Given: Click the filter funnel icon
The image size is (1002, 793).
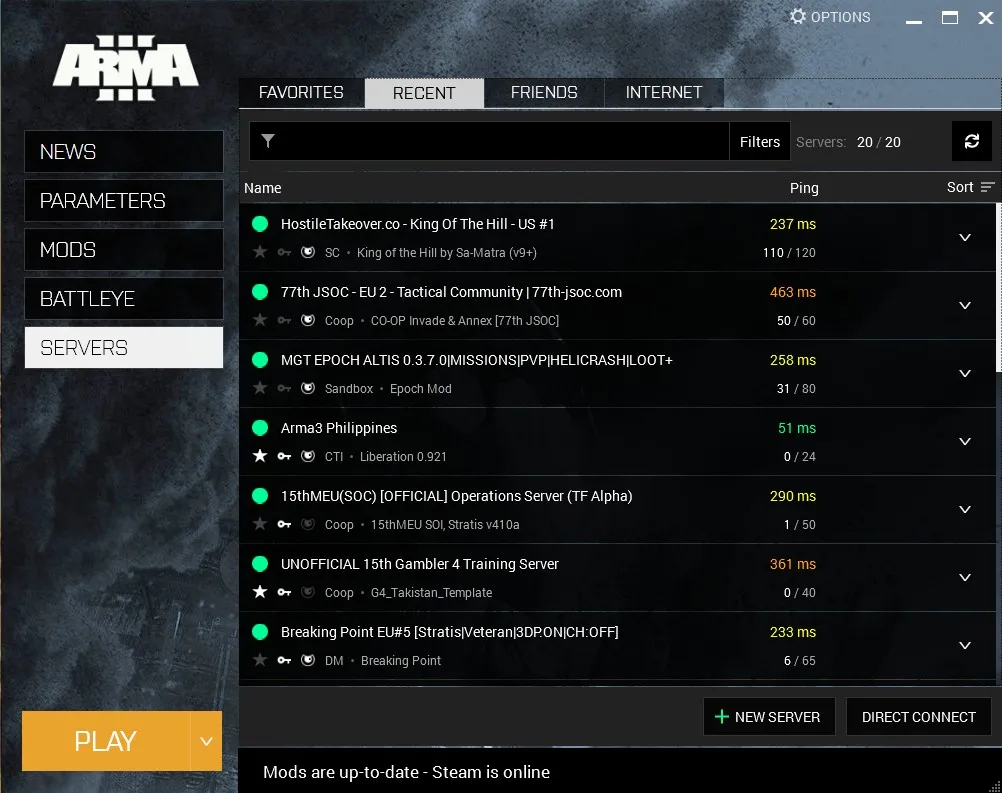Looking at the screenshot, I should [268, 141].
